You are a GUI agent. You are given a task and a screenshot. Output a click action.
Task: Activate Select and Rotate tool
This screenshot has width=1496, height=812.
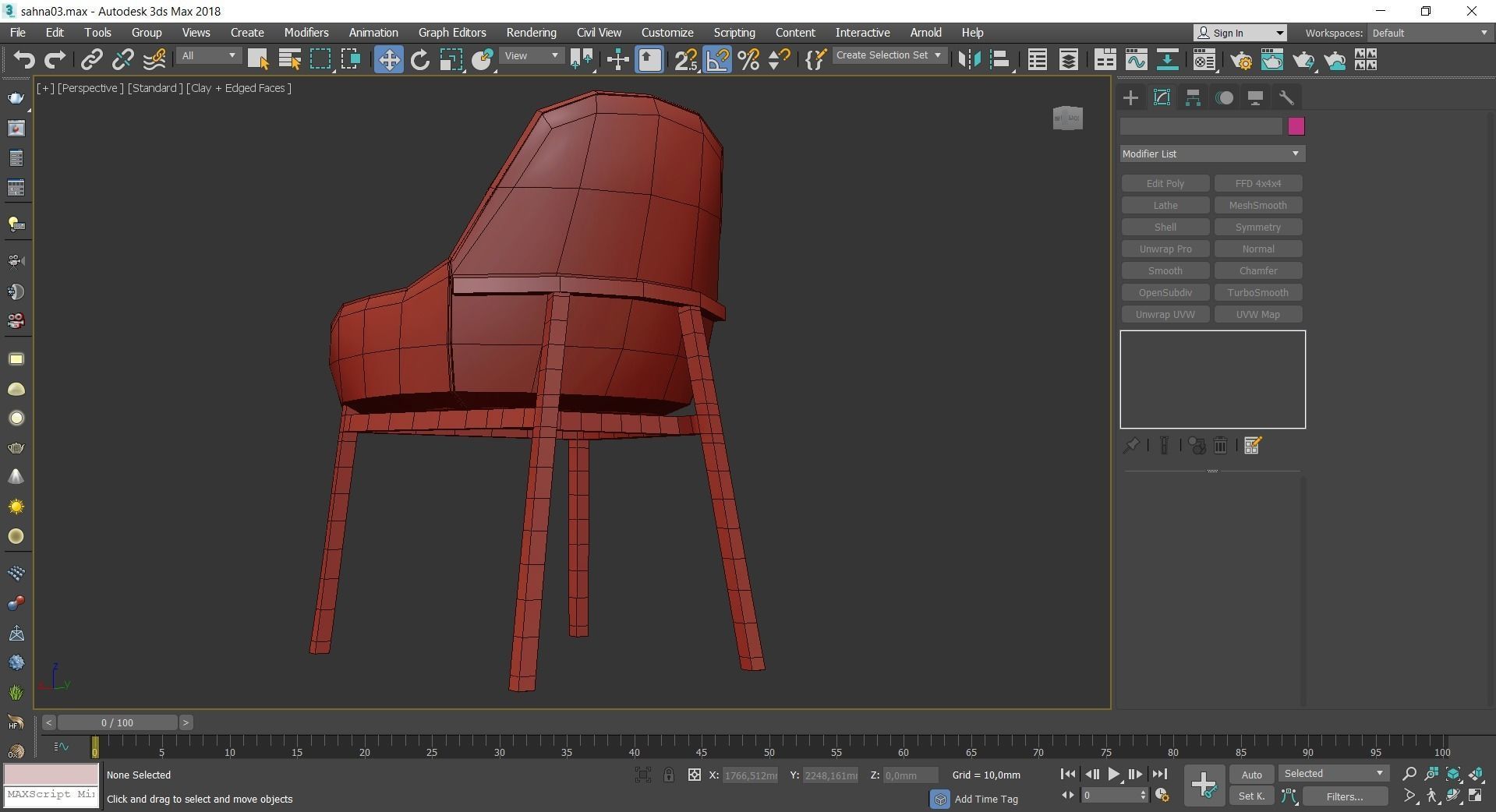click(420, 59)
